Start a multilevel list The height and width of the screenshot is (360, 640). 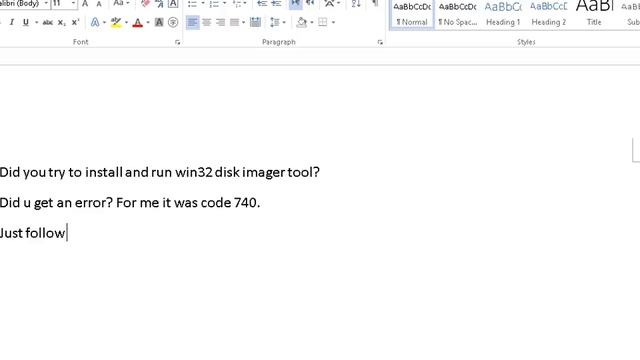237,4
